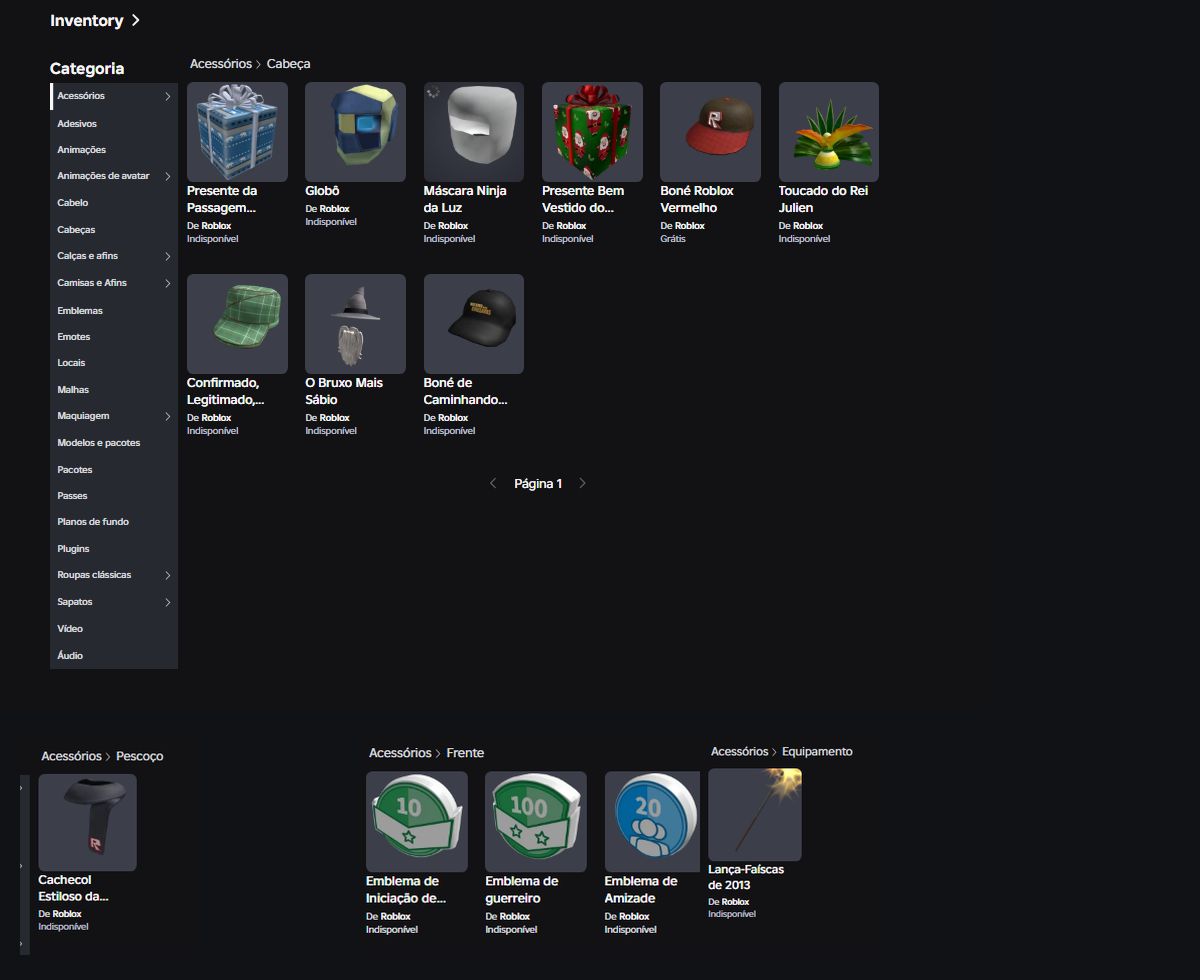
Task: Expand the Animações de avatar submenu
Action: [x=167, y=176]
